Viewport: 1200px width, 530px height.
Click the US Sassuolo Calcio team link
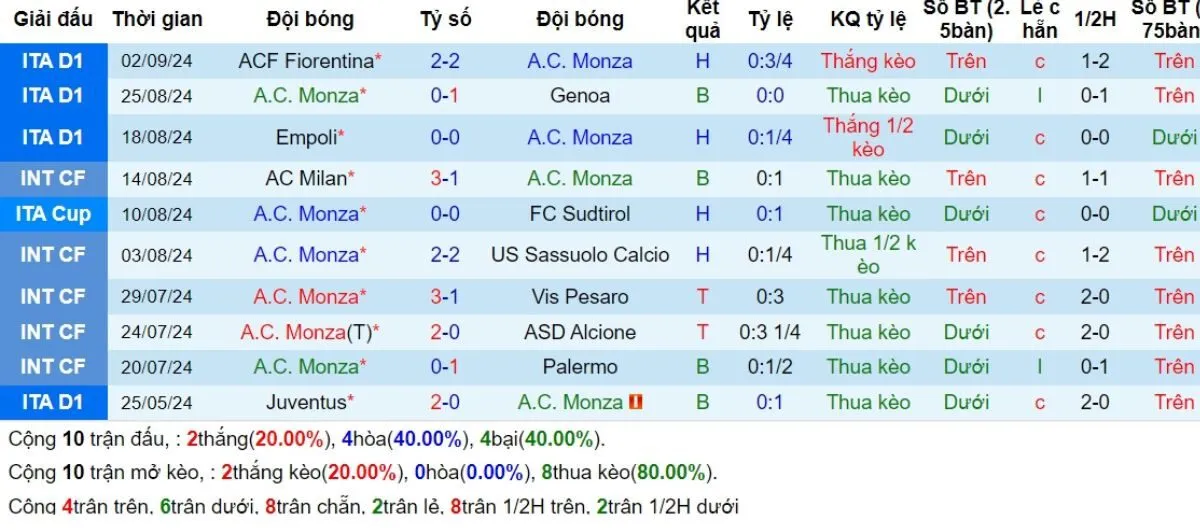click(x=580, y=254)
